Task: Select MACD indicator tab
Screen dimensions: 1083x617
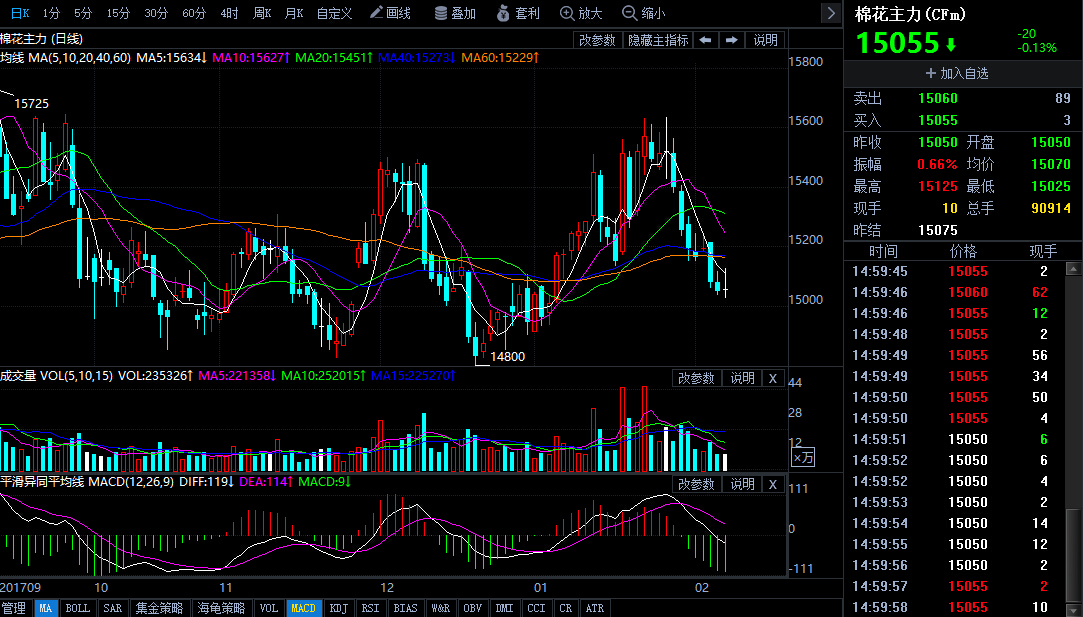Action: (x=303, y=608)
